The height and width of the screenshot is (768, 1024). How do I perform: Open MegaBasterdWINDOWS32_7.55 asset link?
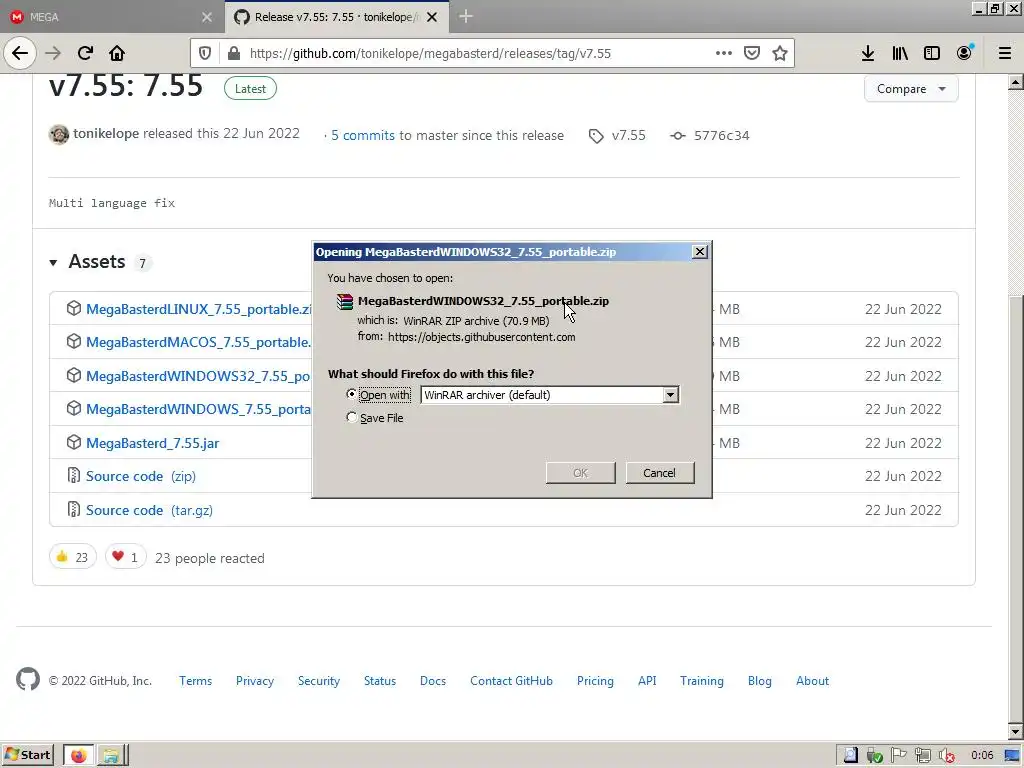click(x=199, y=376)
